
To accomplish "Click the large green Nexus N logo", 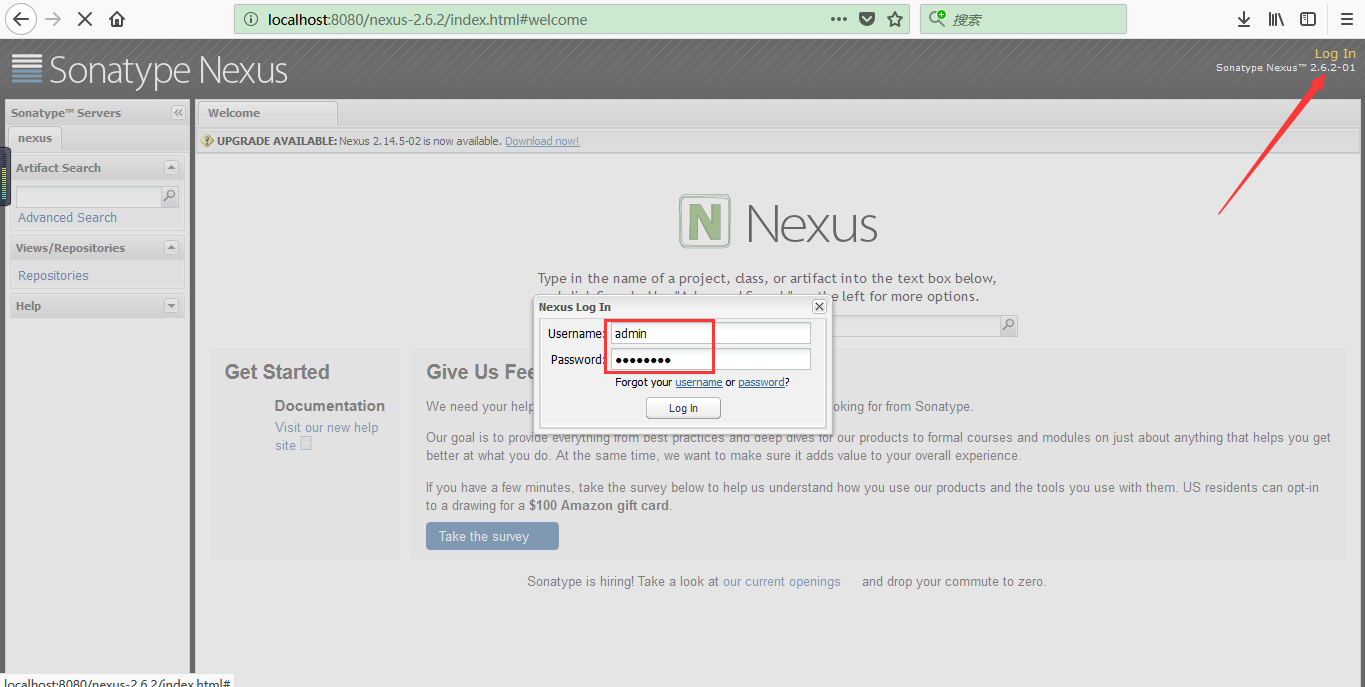I will [x=705, y=222].
